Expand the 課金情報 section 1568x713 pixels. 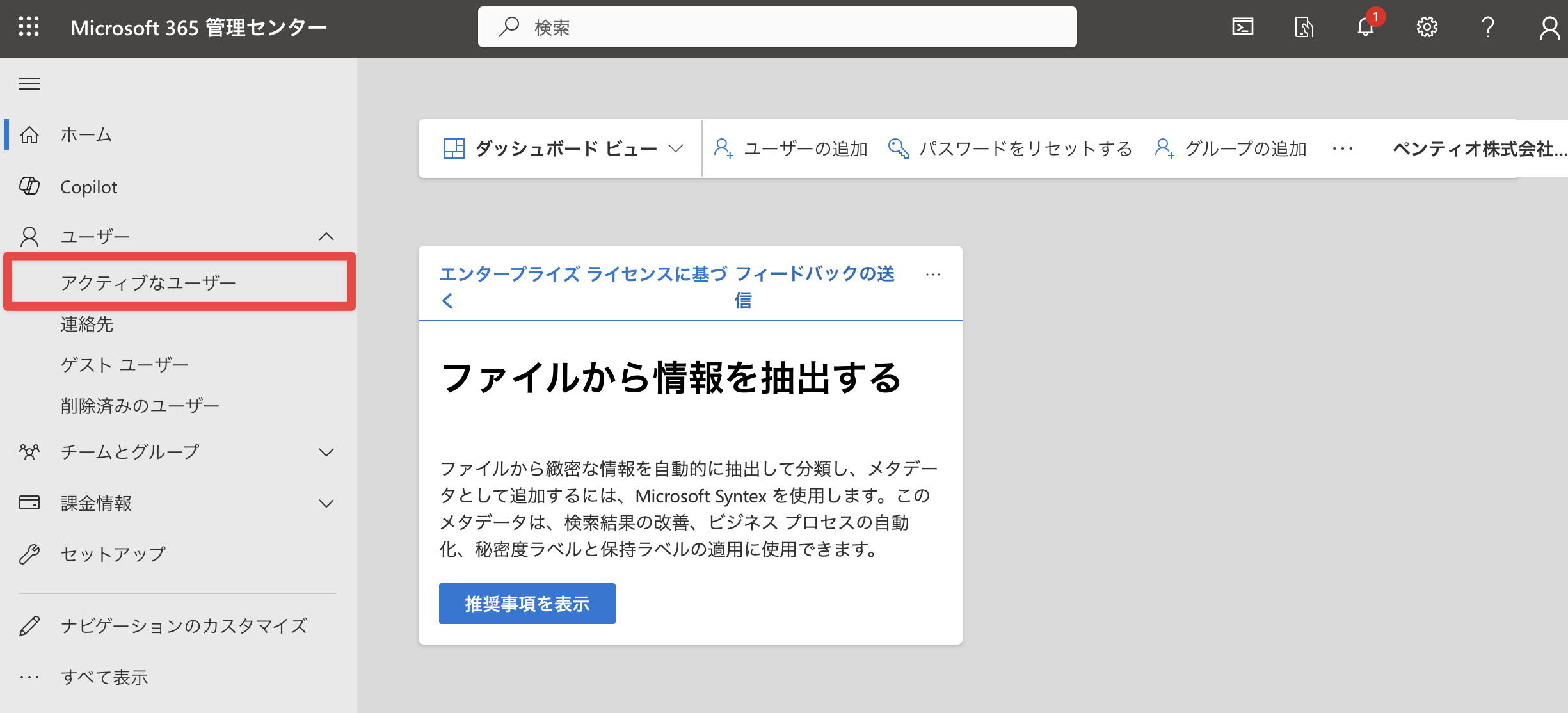(326, 504)
